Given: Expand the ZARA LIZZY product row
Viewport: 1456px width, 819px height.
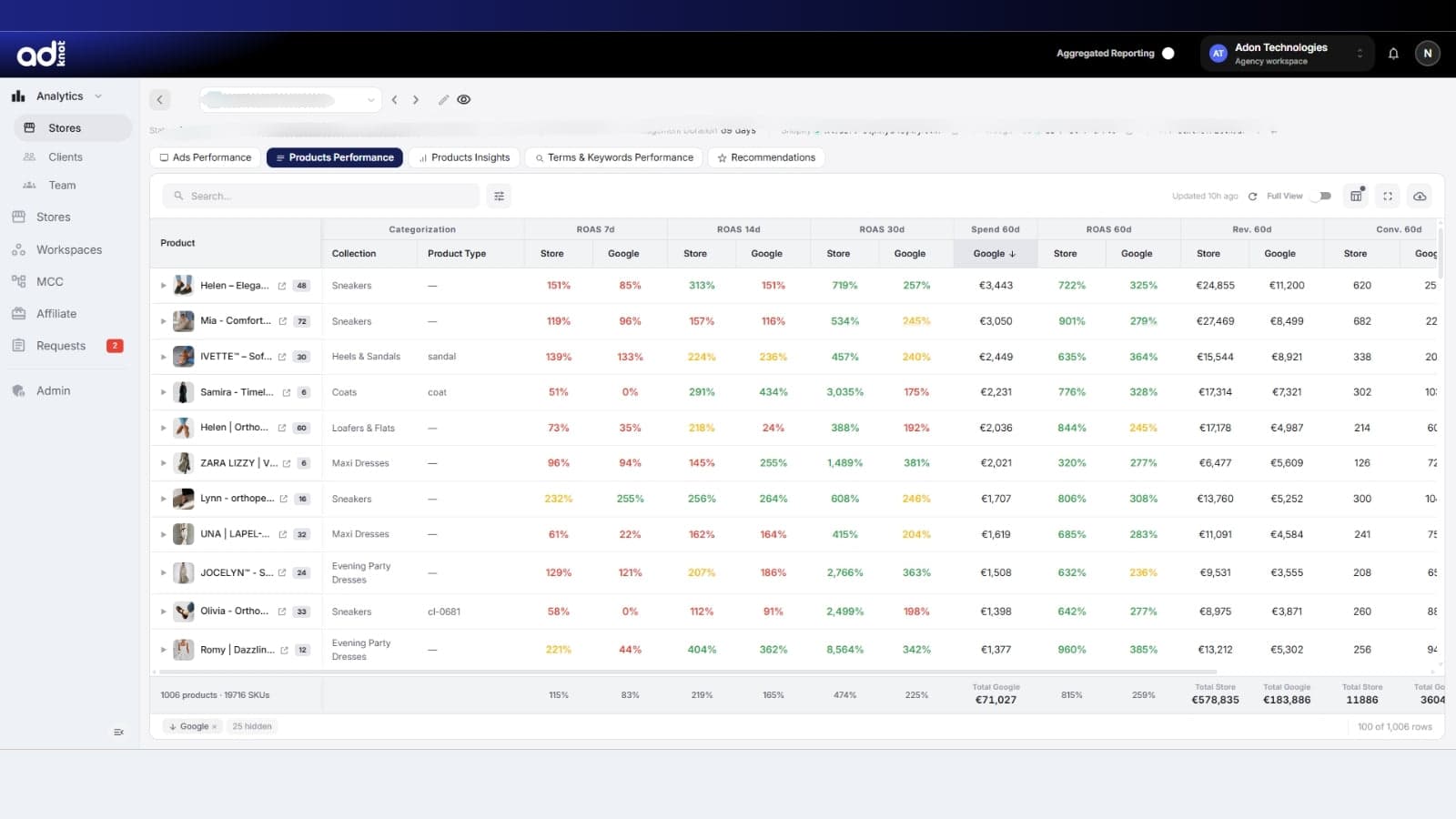Looking at the screenshot, I should pyautogui.click(x=164, y=463).
